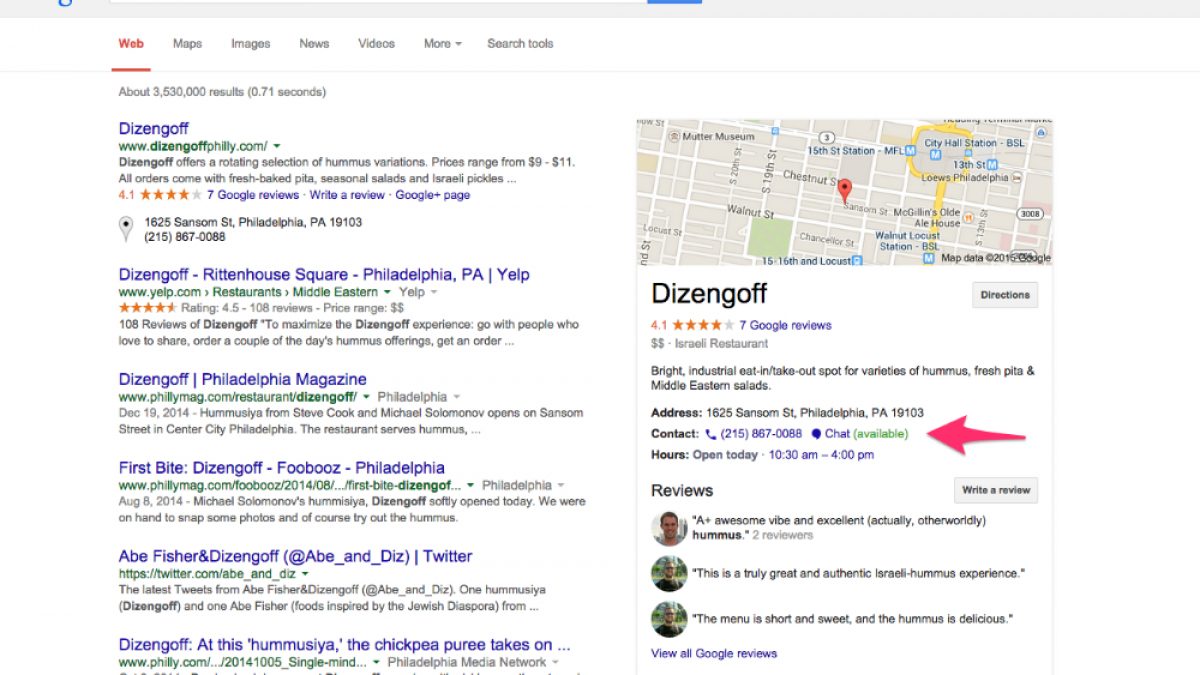Click 7 Google reviews in knowledge panel
The height and width of the screenshot is (675, 1200).
coord(785,325)
